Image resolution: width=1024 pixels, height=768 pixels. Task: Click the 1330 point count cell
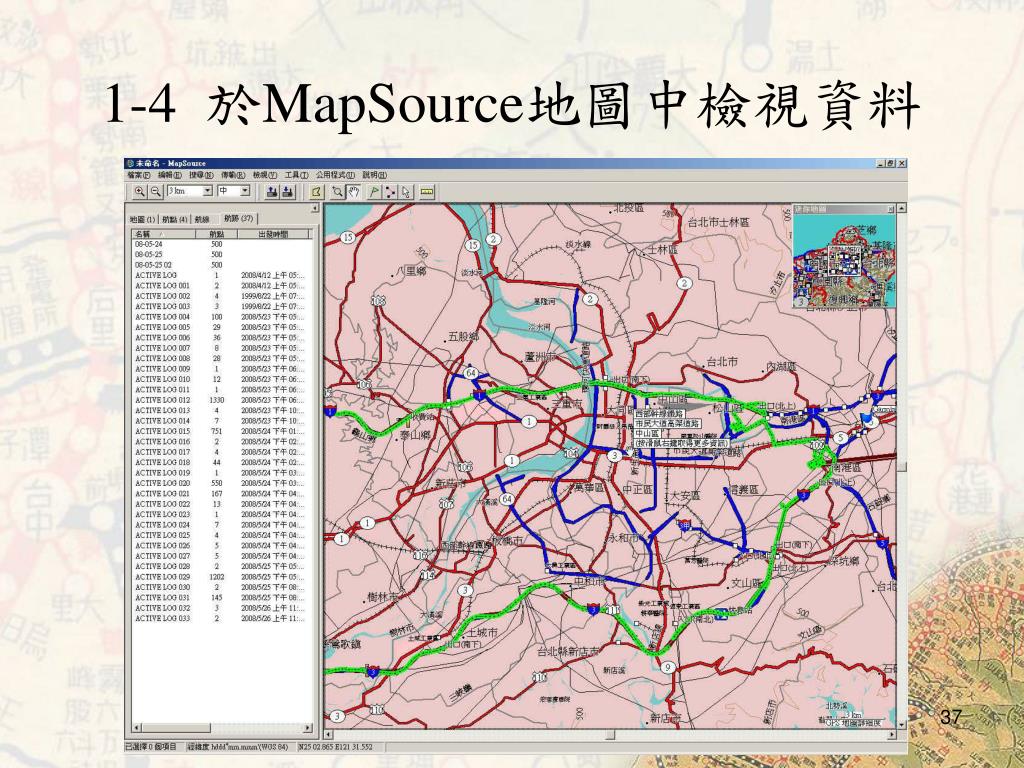pyautogui.click(x=216, y=400)
